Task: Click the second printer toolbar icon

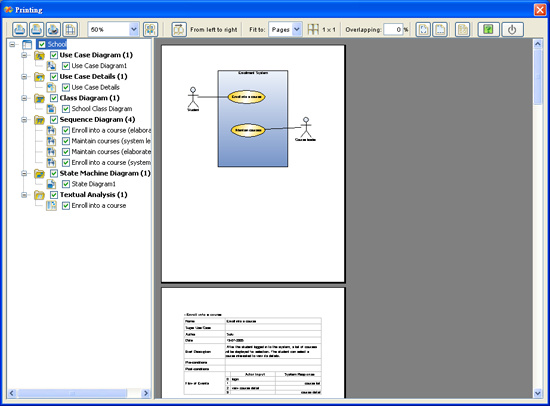Action: 36,29
